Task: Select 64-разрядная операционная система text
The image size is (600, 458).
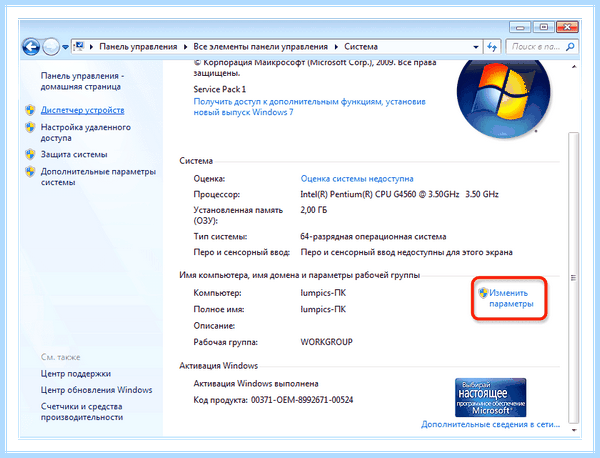Action: click(373, 236)
